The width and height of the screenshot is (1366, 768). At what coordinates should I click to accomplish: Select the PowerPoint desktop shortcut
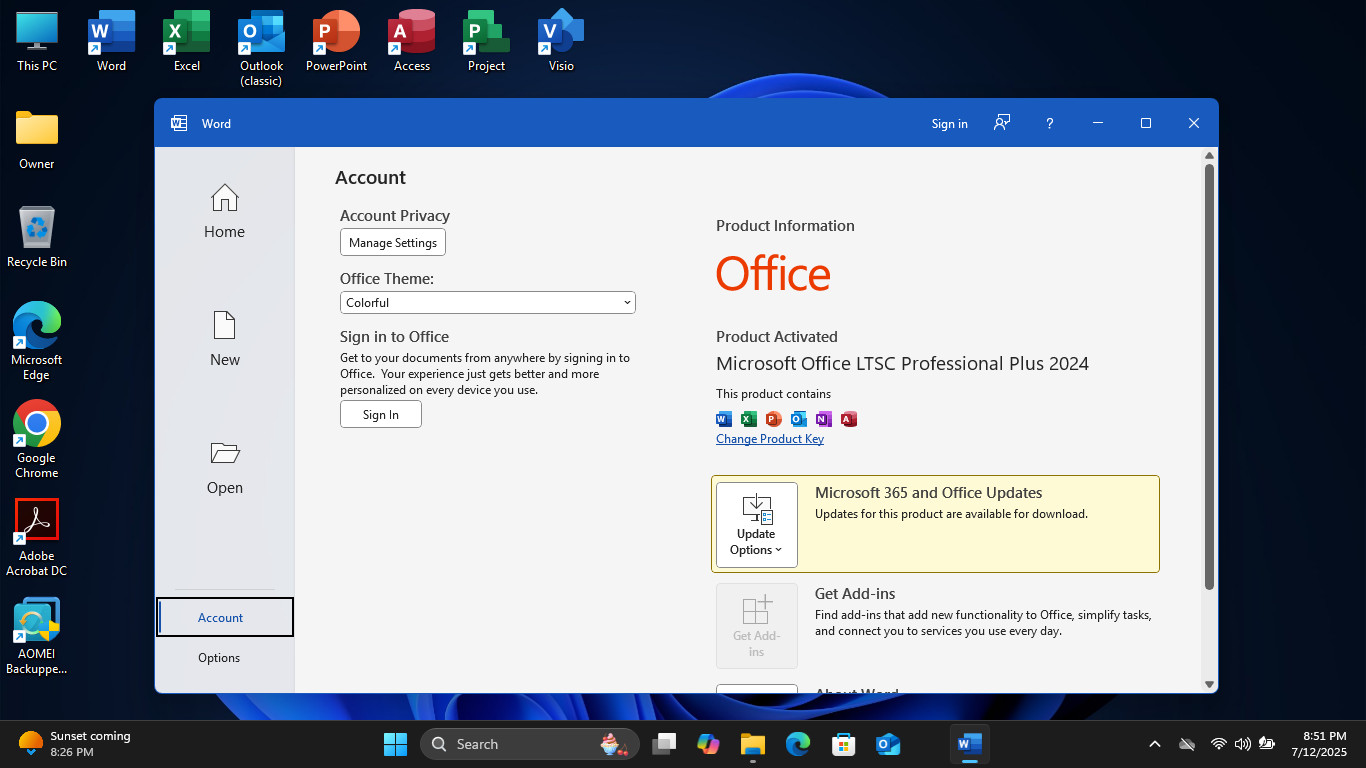click(x=336, y=41)
